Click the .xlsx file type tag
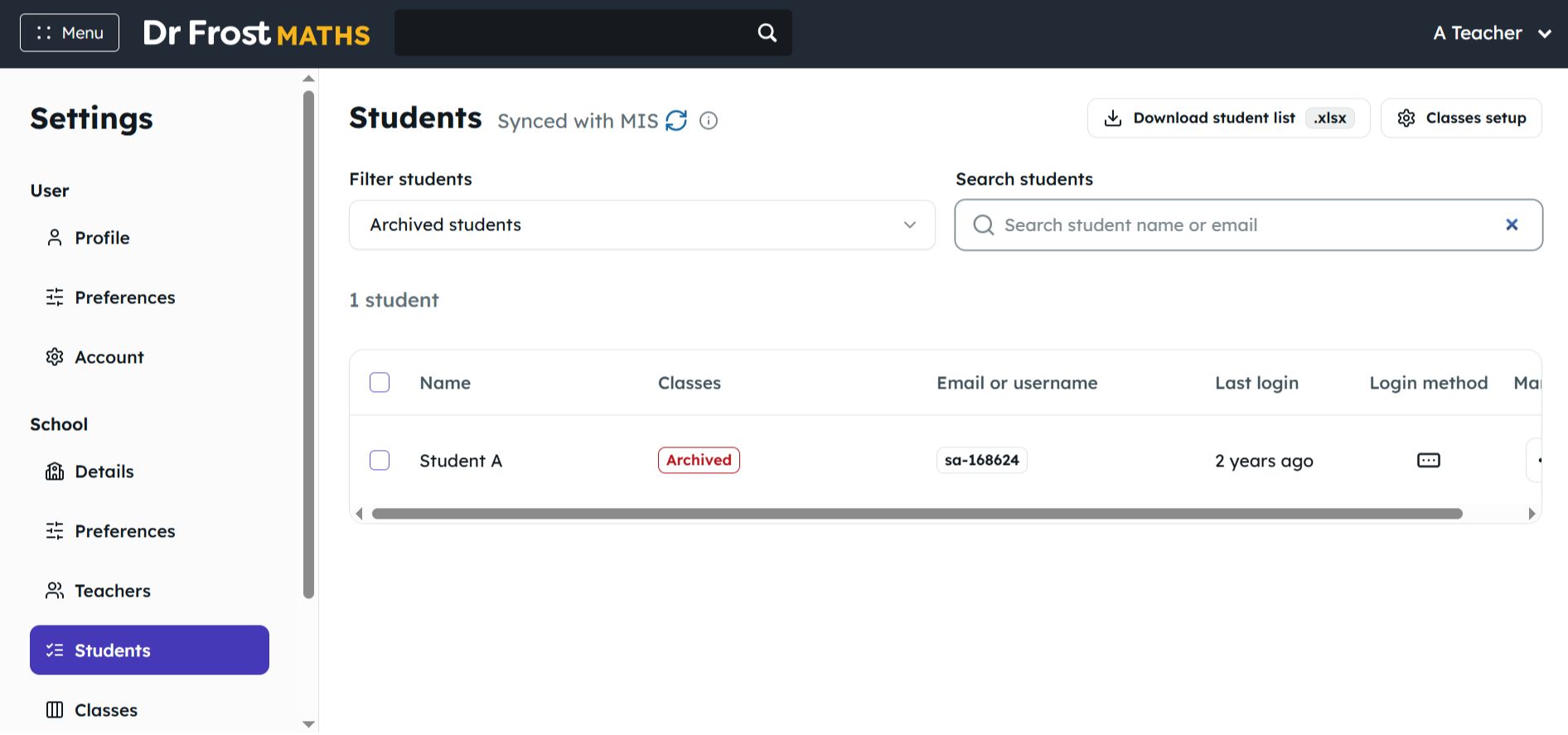The image size is (1568, 735). click(x=1330, y=118)
